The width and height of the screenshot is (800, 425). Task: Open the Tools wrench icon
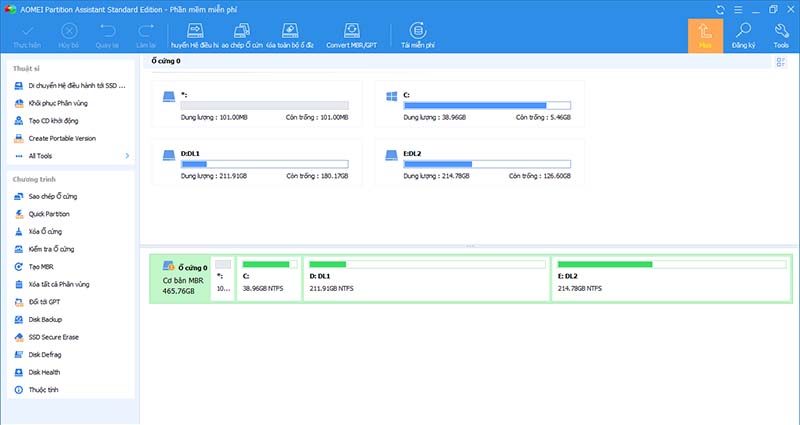point(781,36)
